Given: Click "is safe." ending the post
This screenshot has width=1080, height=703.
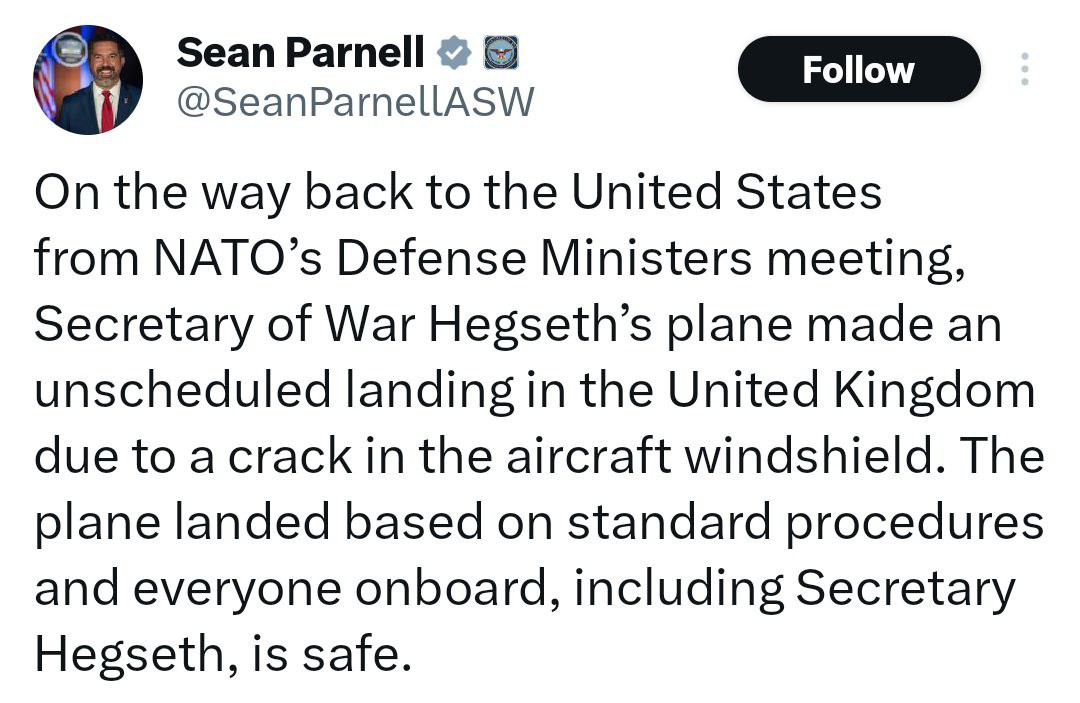Looking at the screenshot, I should (332, 654).
